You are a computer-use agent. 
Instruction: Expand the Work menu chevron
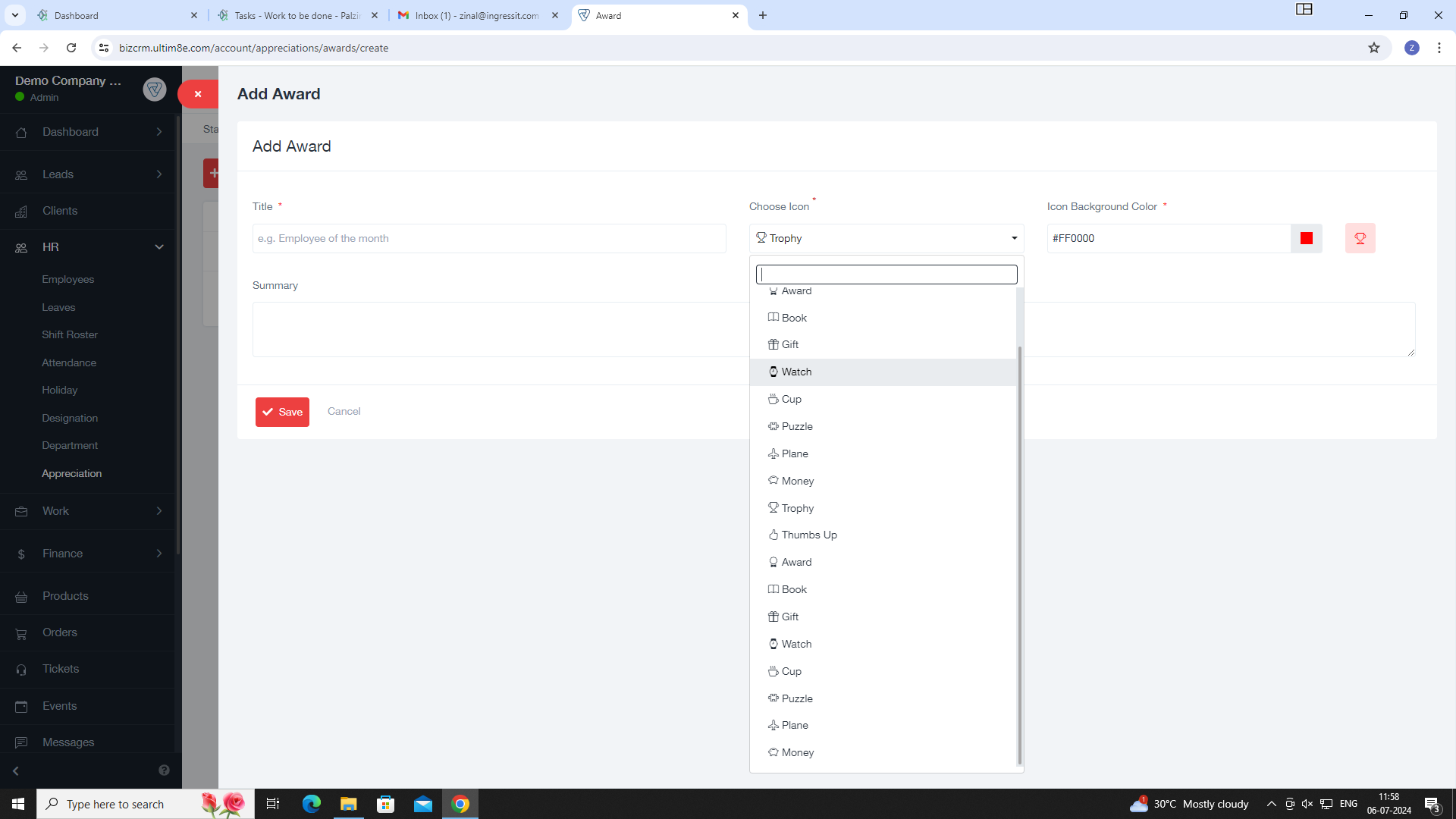pos(159,511)
